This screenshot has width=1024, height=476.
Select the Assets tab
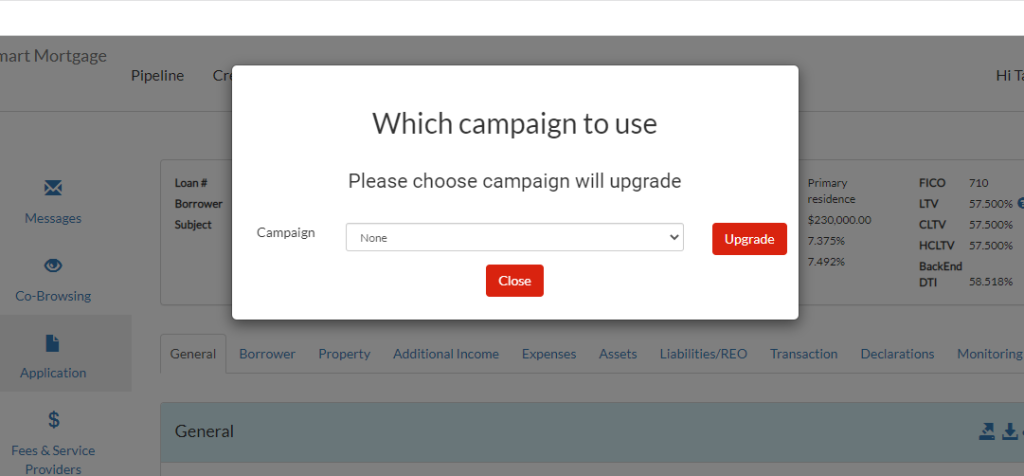pos(618,354)
